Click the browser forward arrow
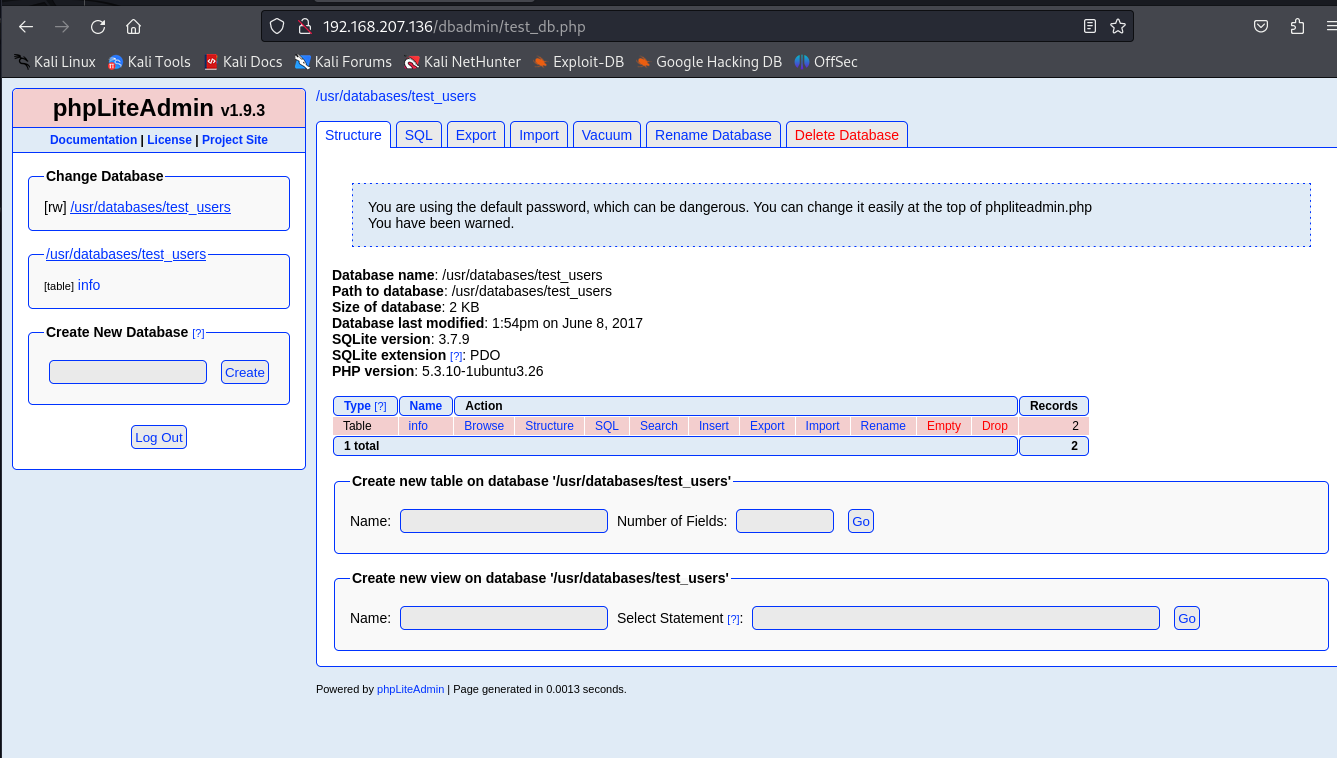The width and height of the screenshot is (1337, 758). coord(62,27)
